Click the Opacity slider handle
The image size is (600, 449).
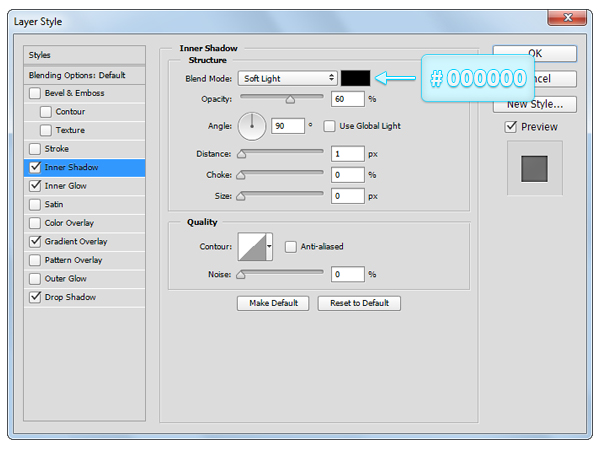(x=290, y=99)
